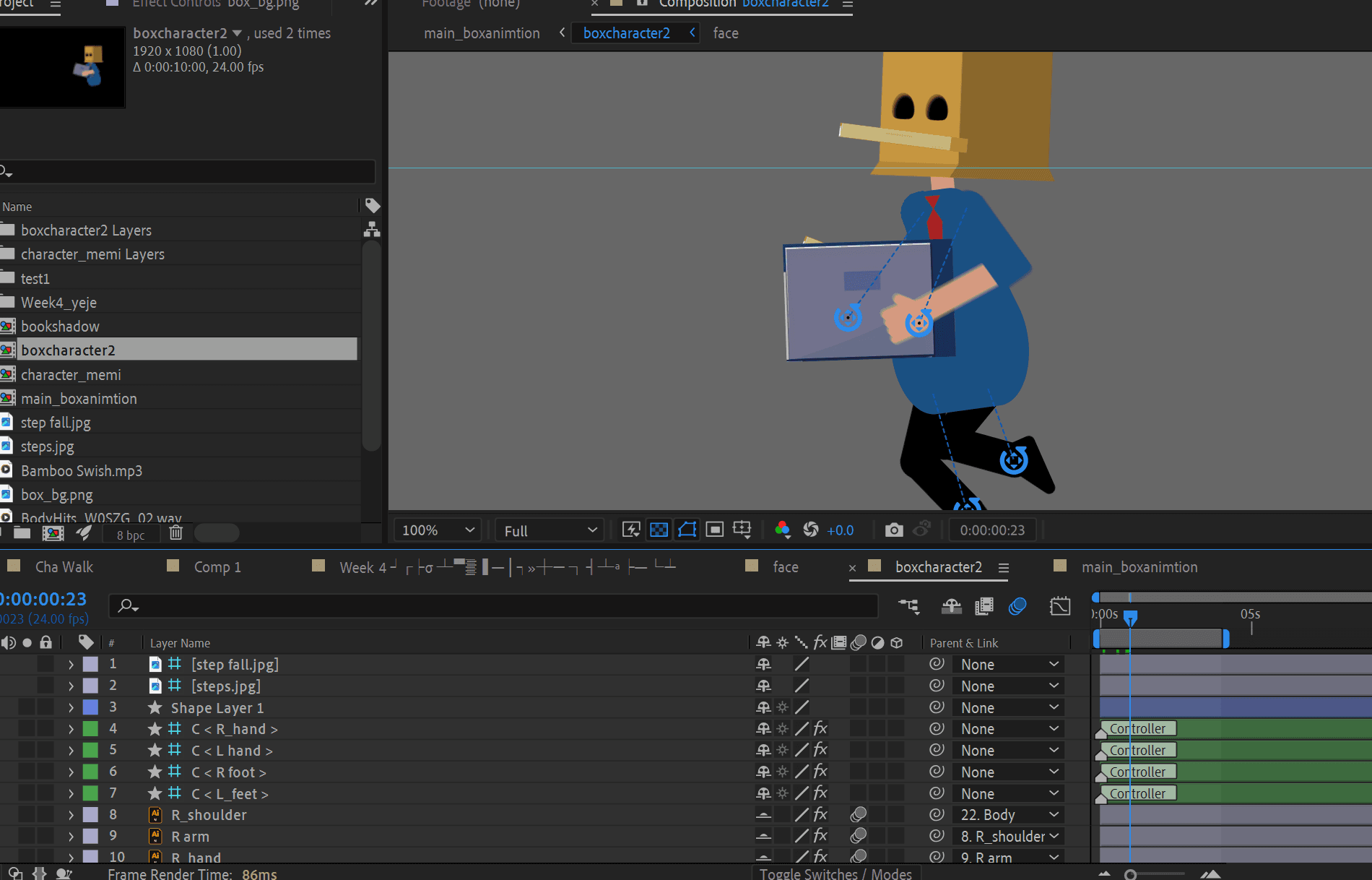Viewport: 1372px width, 880px height.
Task: Enable motion blur for timeline
Action: (x=1017, y=606)
